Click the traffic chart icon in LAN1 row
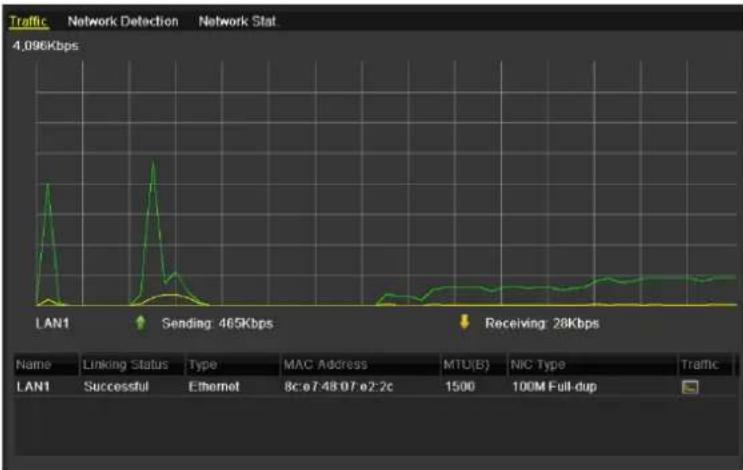The width and height of the screenshot is (743, 470). (690, 387)
